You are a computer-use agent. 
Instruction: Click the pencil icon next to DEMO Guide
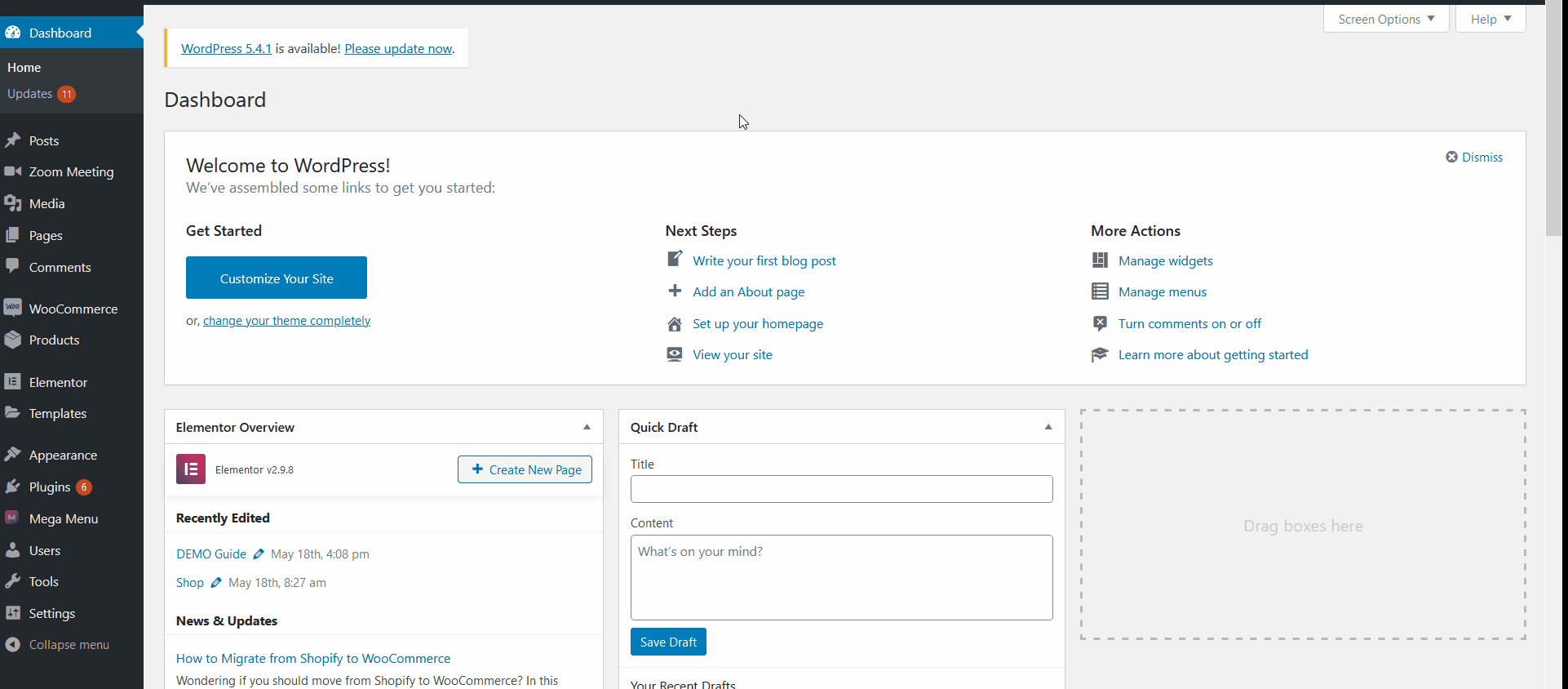click(259, 553)
